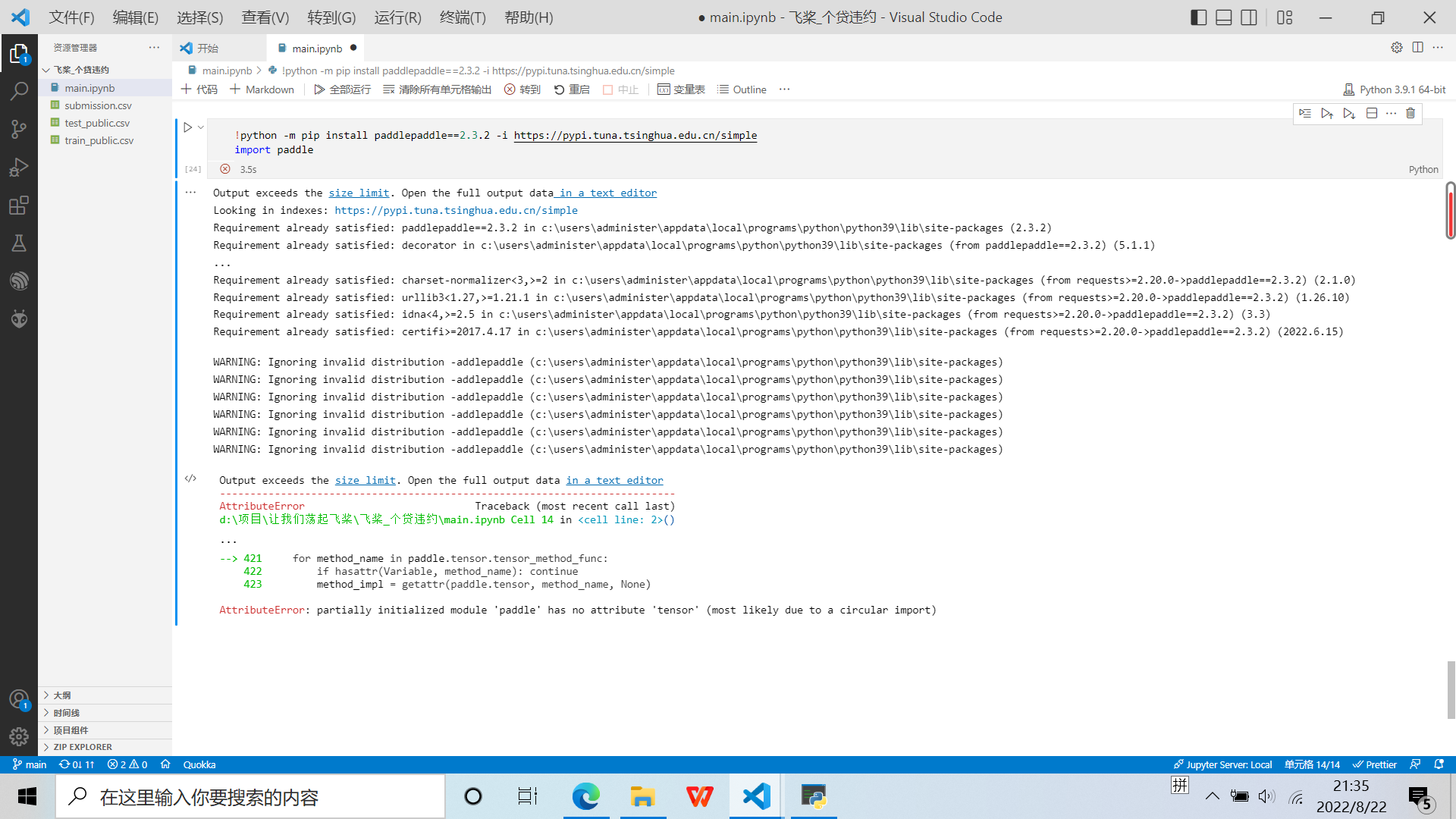
Task: Click 清除所有单元格输出 button
Action: 438,89
